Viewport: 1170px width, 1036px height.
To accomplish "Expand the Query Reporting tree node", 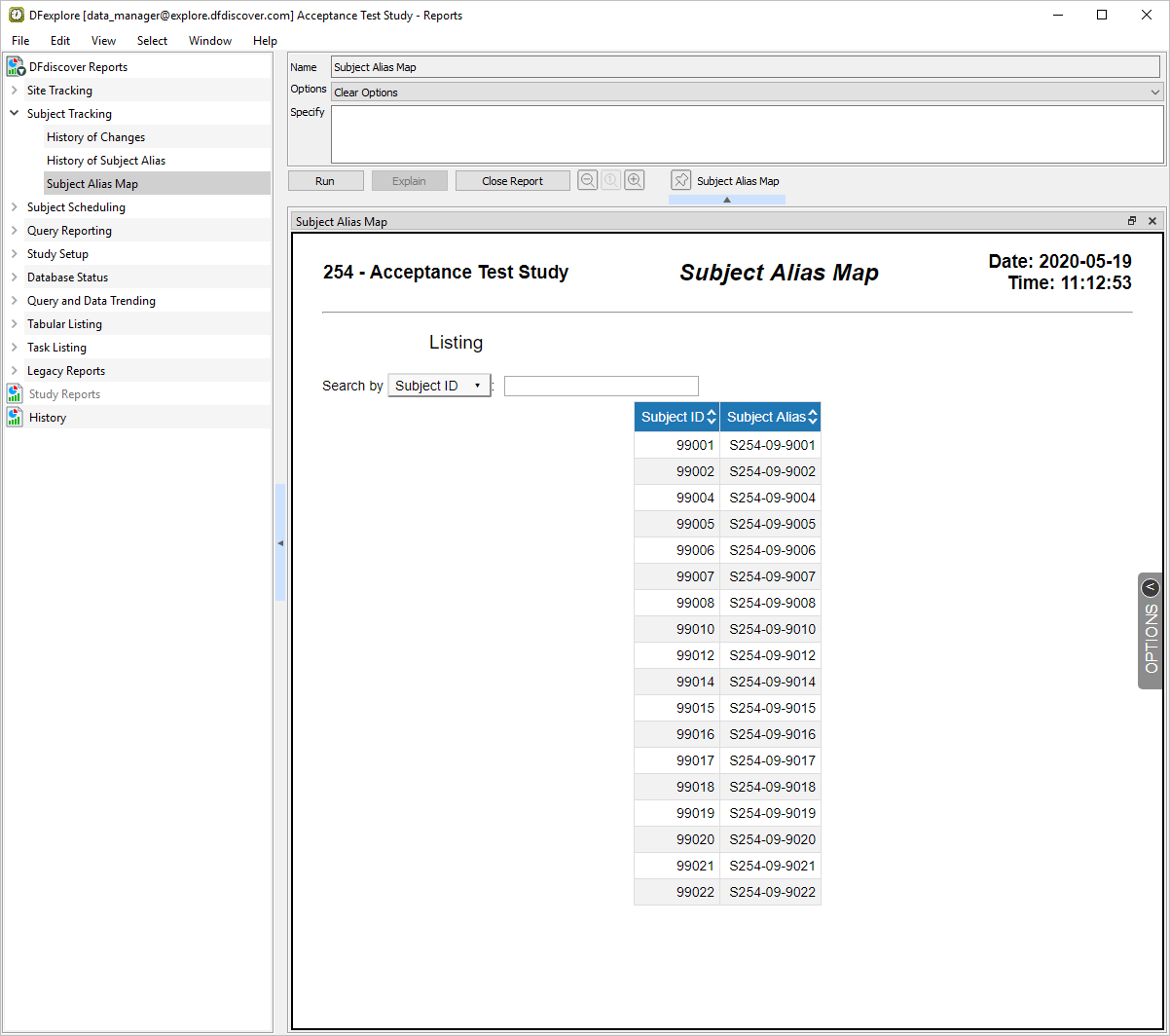I will tap(14, 231).
